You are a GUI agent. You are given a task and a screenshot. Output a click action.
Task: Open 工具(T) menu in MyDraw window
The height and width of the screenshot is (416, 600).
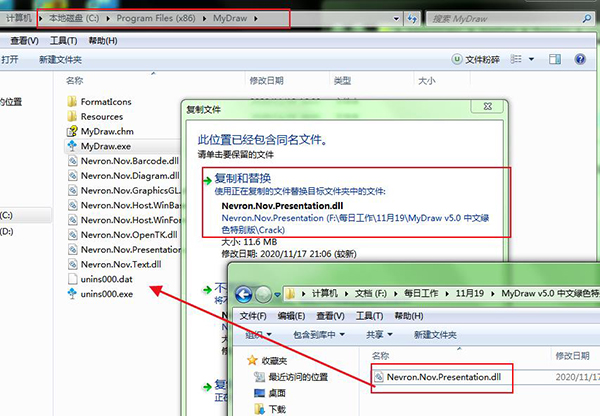click(x=64, y=41)
